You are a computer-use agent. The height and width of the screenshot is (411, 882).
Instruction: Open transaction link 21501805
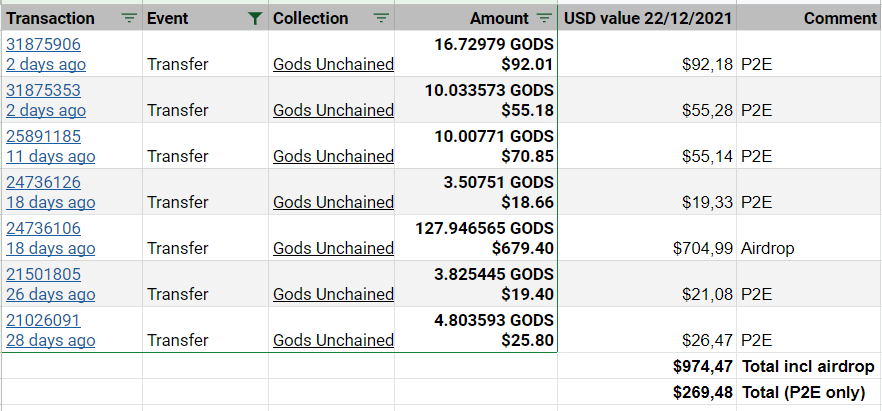[43, 274]
